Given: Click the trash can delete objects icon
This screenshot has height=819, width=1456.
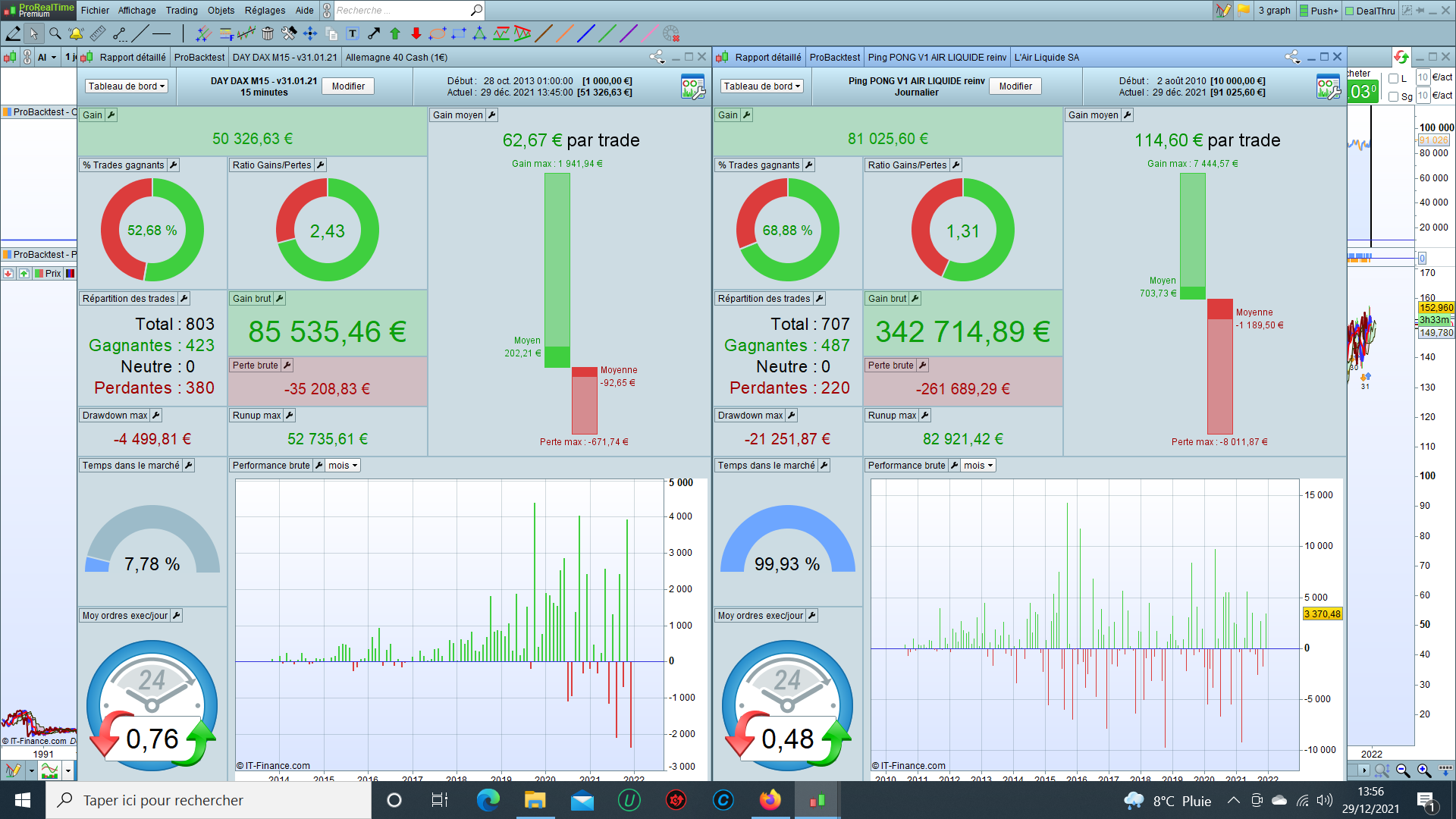Looking at the screenshot, I should [x=268, y=33].
